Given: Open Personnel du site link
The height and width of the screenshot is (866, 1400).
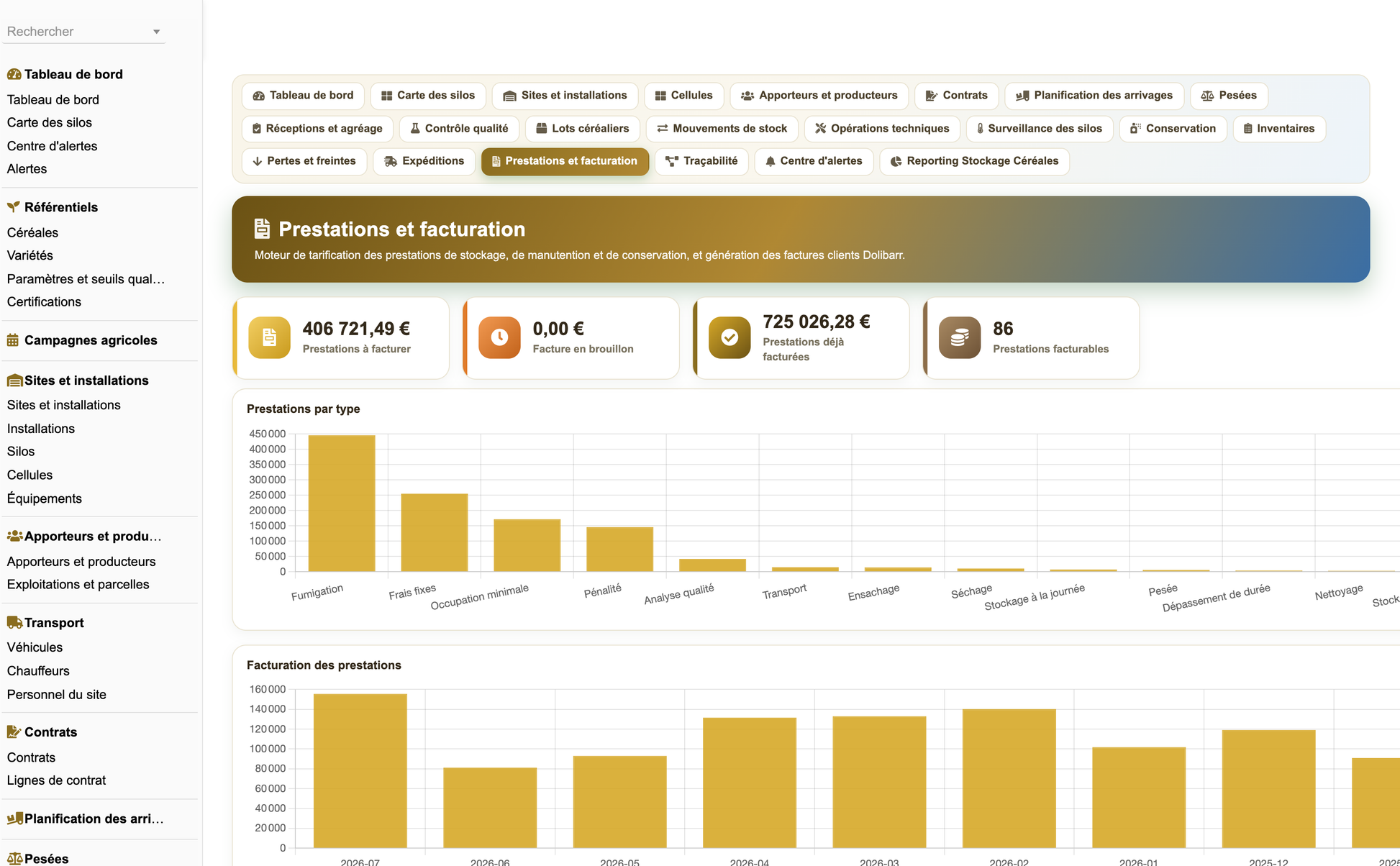Looking at the screenshot, I should pos(56,695).
